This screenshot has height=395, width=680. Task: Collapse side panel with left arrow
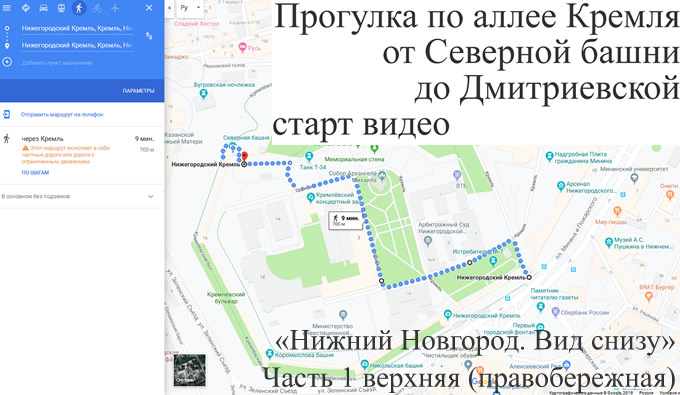(169, 8)
